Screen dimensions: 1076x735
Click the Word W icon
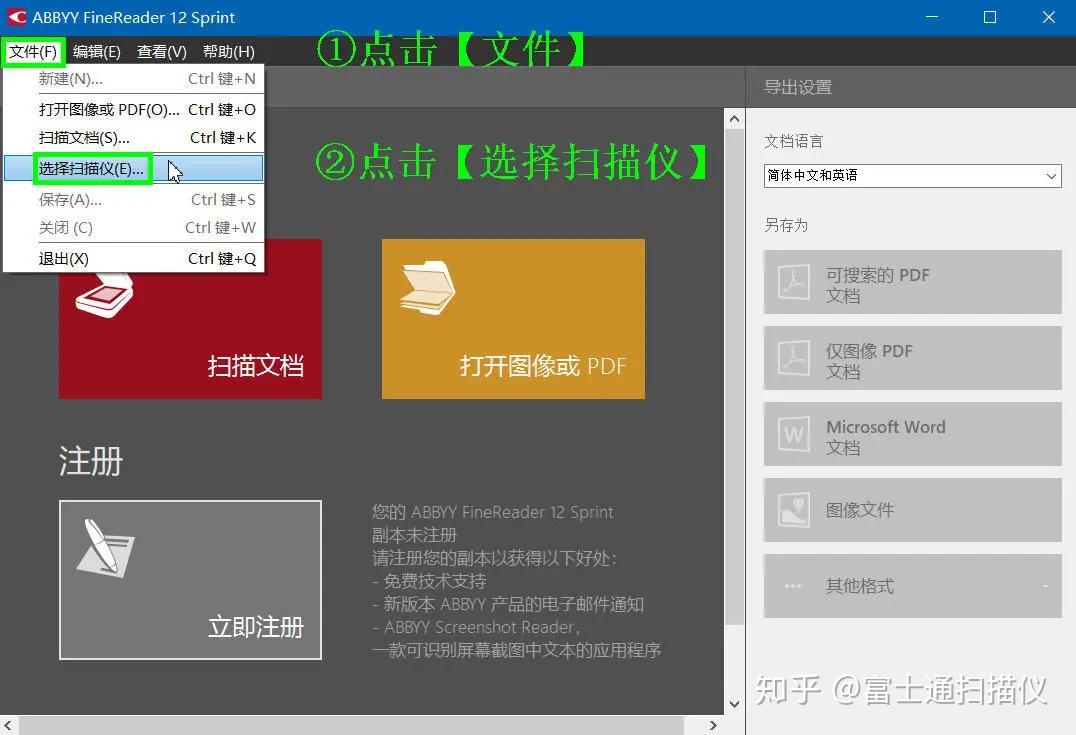click(x=793, y=434)
